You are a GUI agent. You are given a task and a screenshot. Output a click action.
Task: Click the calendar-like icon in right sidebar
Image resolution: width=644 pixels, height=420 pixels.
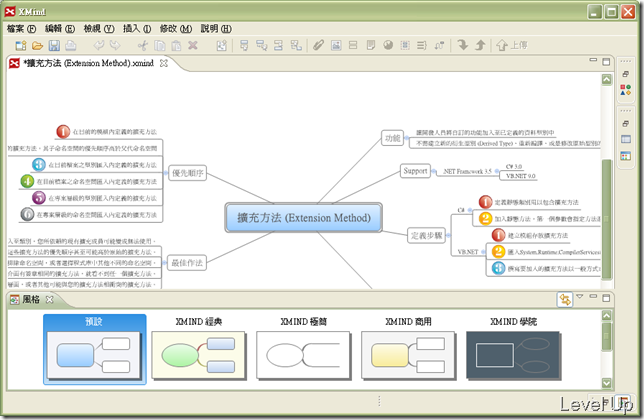click(626, 156)
